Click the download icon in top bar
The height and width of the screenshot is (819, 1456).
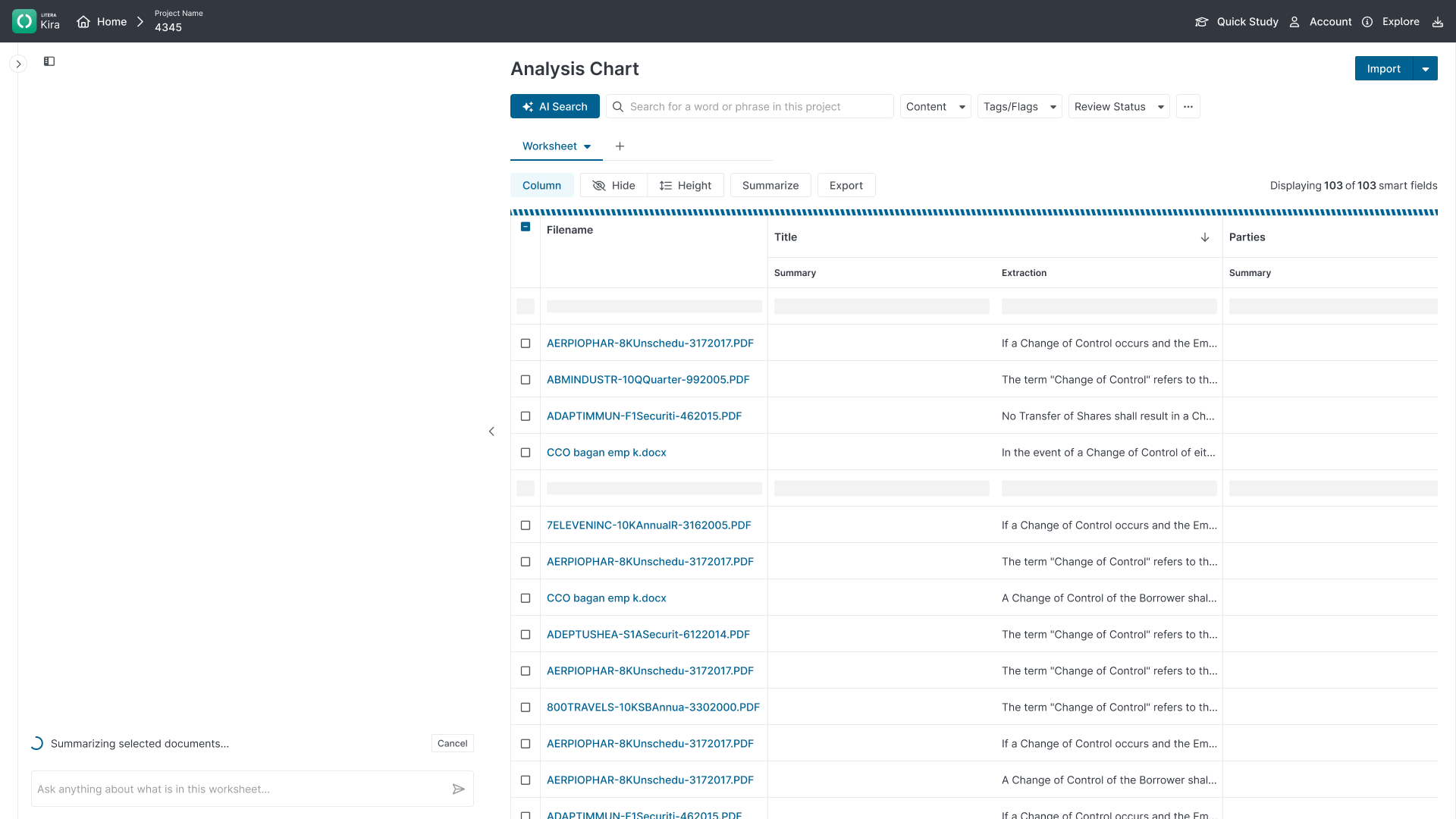click(x=1438, y=22)
